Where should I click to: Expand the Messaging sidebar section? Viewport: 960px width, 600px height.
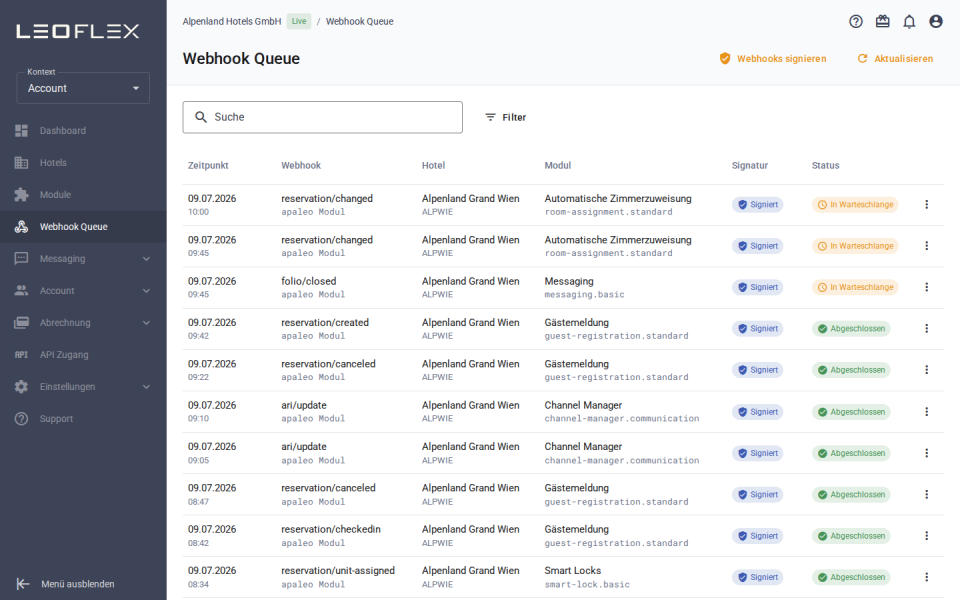83,258
